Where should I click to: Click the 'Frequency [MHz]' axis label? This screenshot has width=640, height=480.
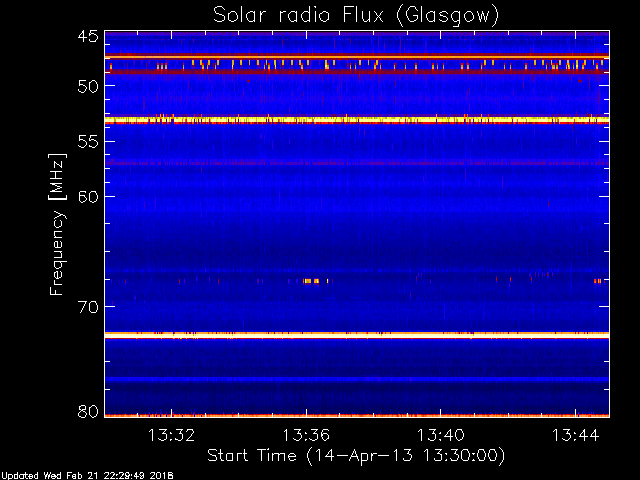tap(57, 224)
